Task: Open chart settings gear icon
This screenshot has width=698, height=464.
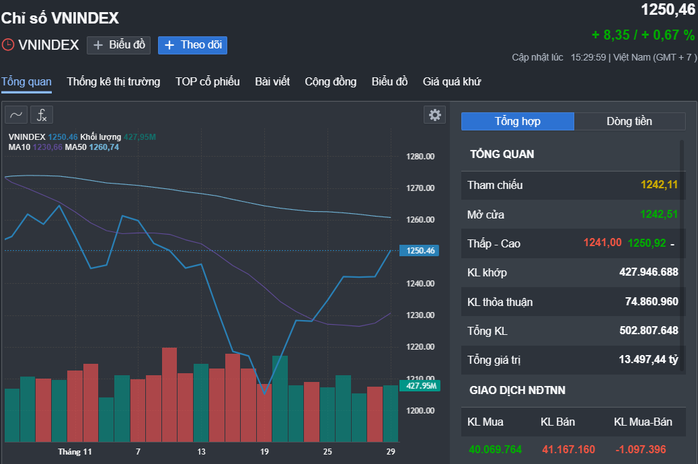Action: [434, 115]
